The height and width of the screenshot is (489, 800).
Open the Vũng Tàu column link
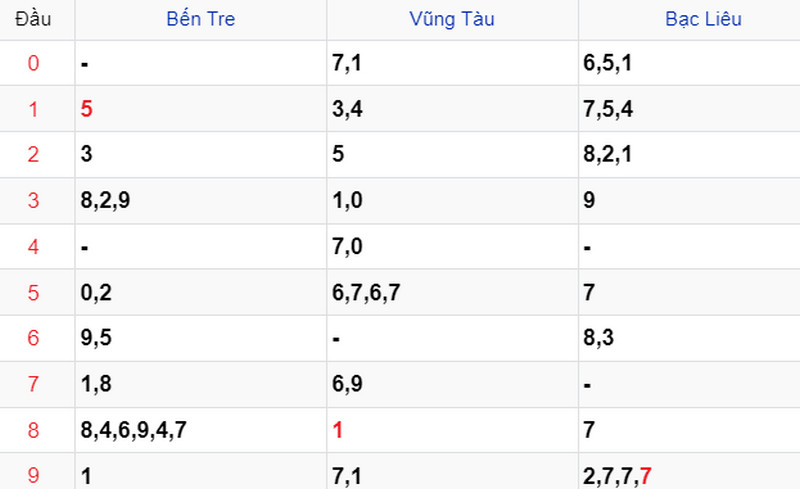tap(452, 19)
